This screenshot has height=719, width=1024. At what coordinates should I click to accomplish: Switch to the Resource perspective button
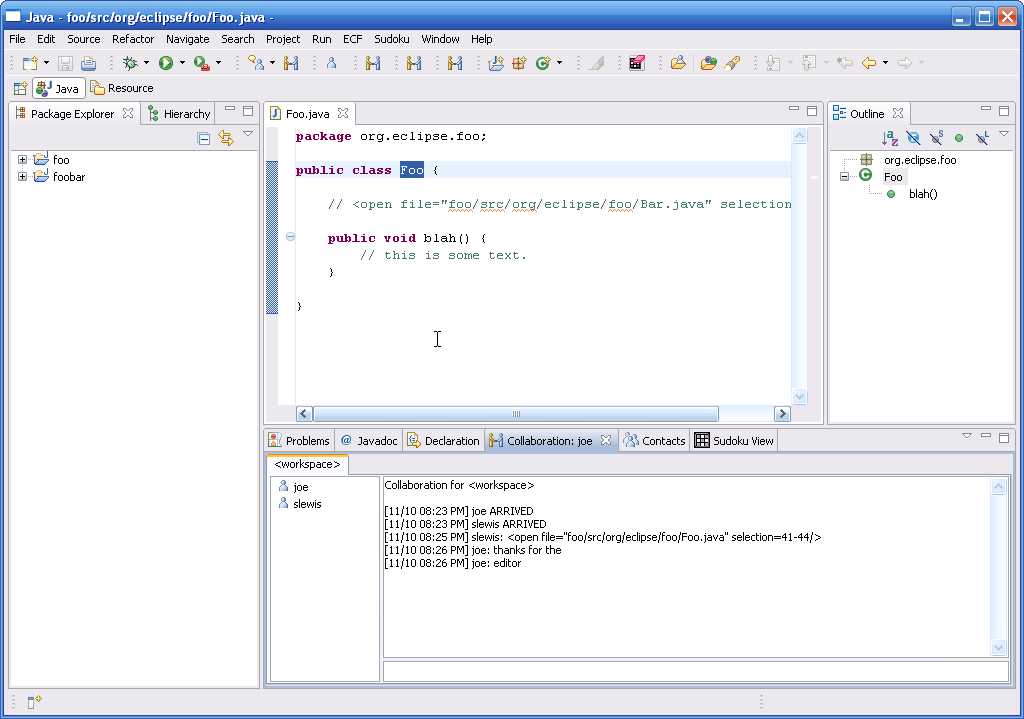[122, 88]
